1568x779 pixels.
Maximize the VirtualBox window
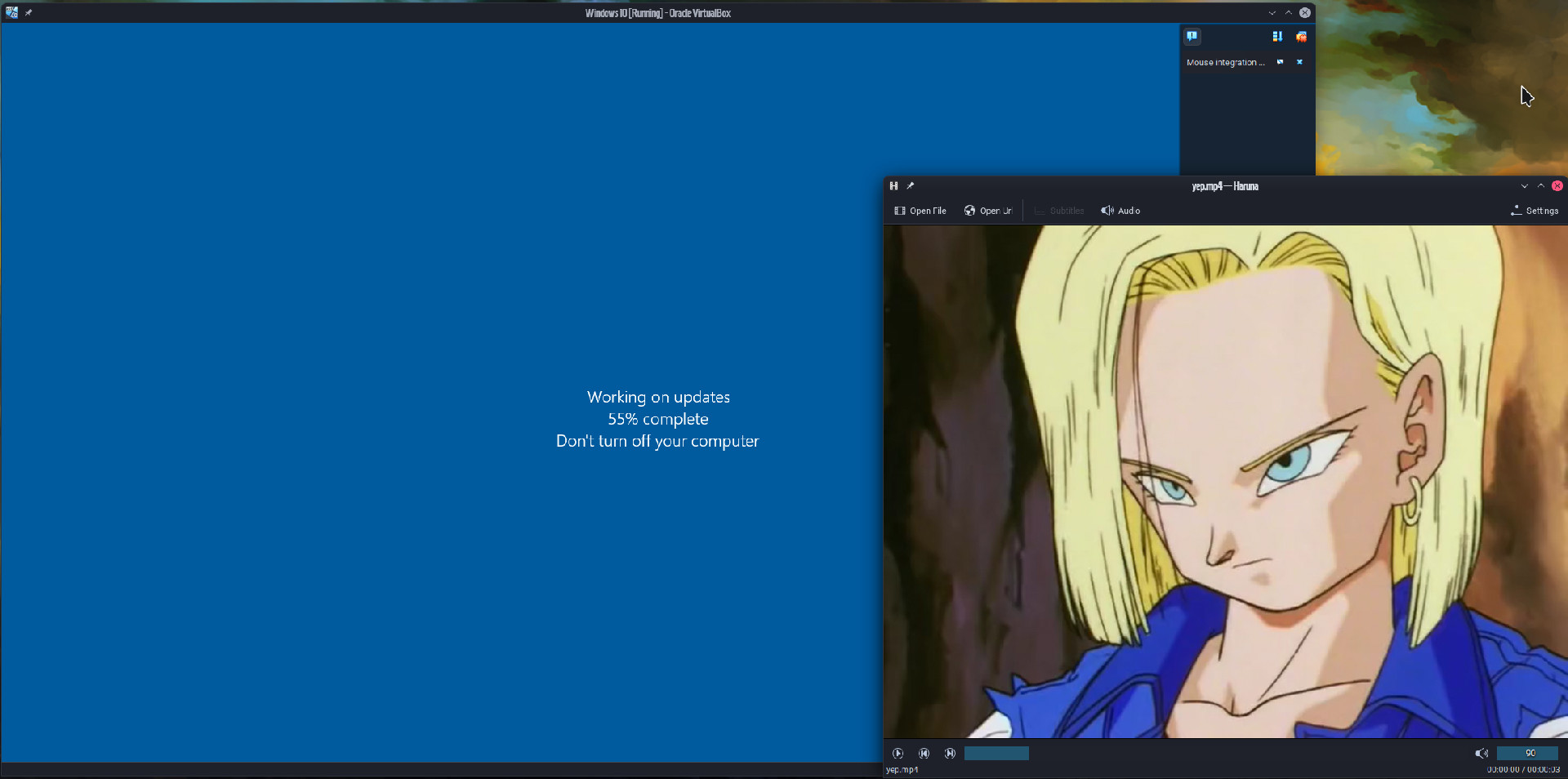[1288, 13]
